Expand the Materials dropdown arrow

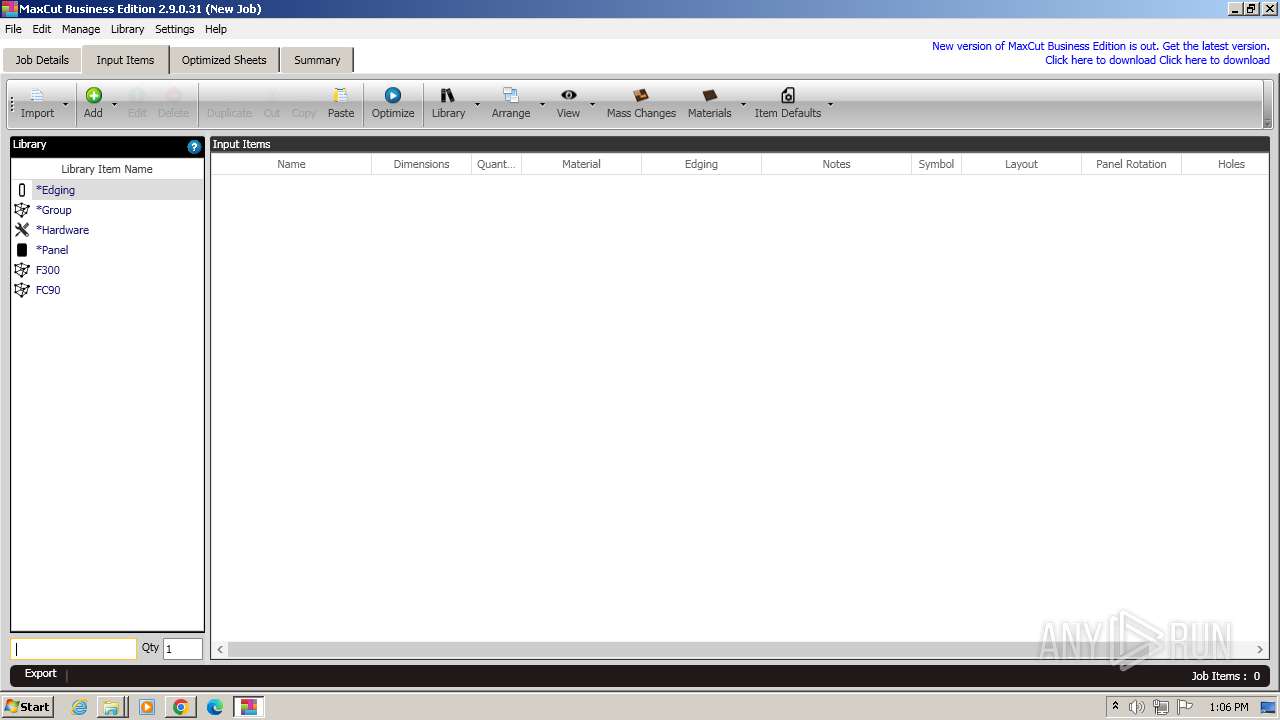[x=743, y=104]
